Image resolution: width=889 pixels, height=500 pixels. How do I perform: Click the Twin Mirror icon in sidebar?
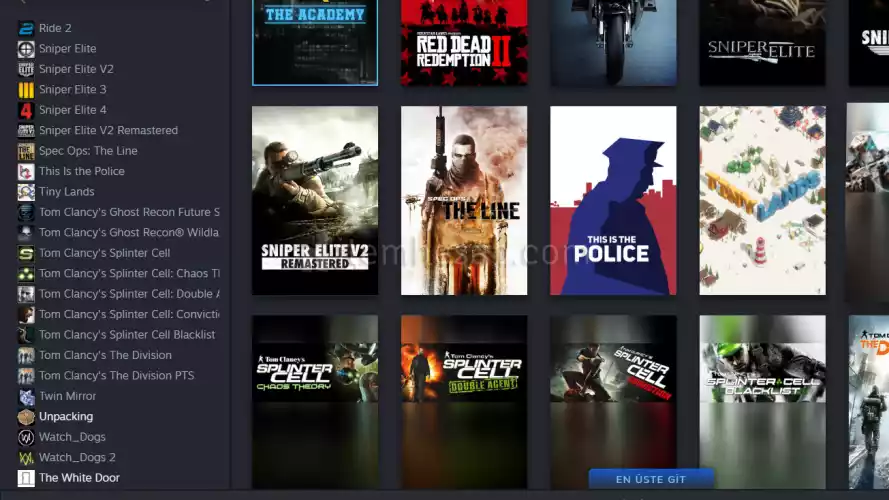(x=26, y=397)
